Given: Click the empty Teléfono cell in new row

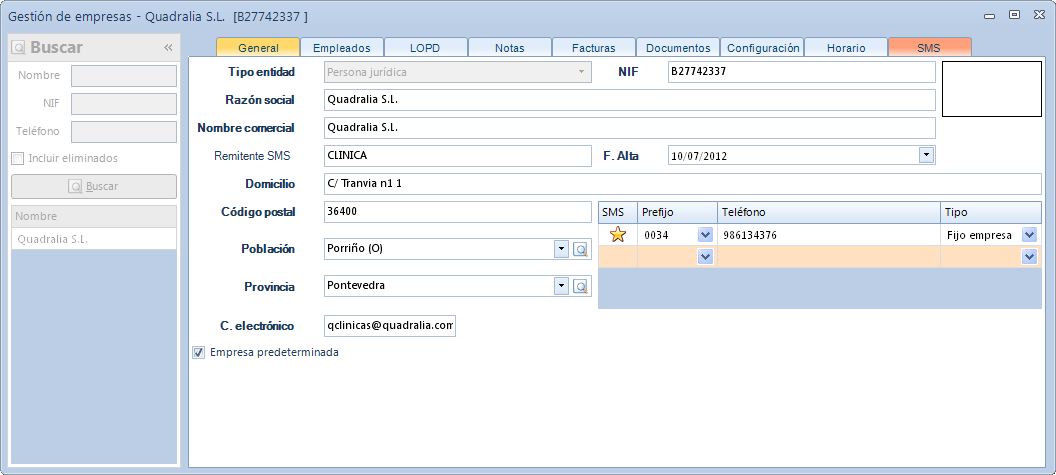Looking at the screenshot, I should [x=828, y=257].
